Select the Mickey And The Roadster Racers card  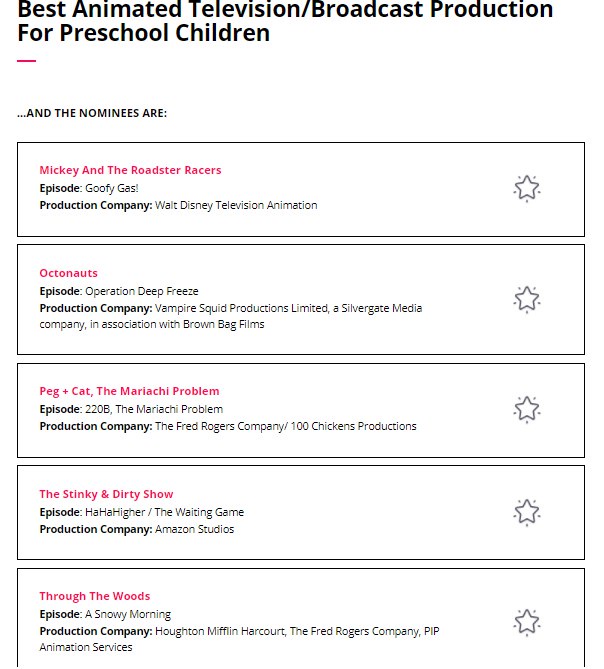point(301,189)
